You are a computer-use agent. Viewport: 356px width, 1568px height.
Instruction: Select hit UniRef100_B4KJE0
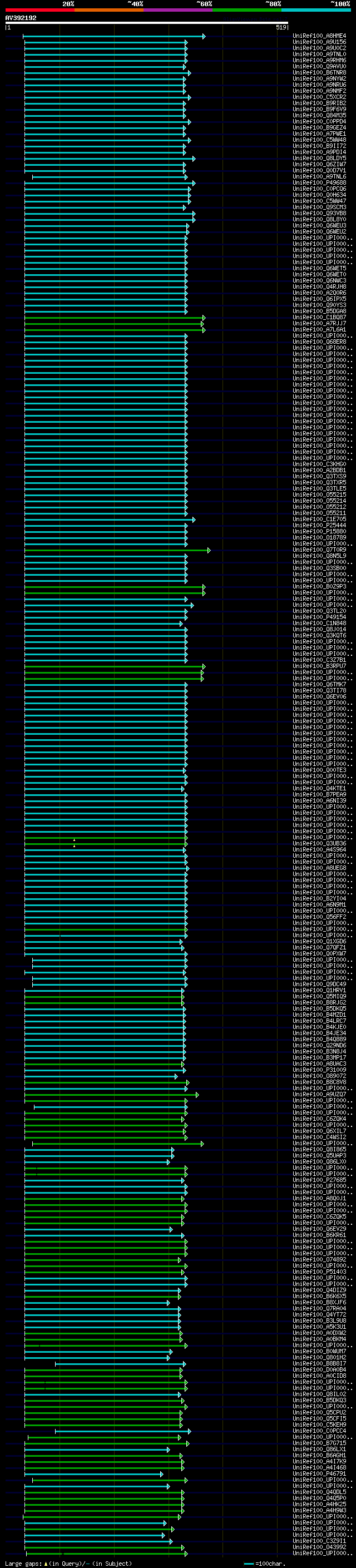click(x=319, y=1027)
